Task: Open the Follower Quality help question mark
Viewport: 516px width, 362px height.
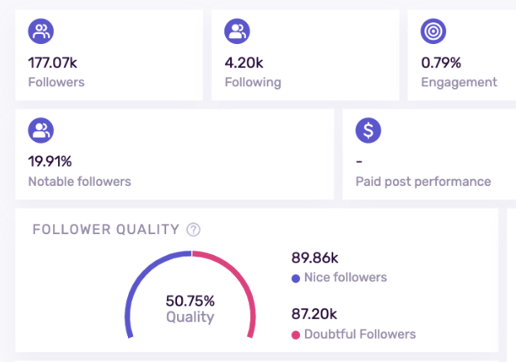Action: point(193,230)
